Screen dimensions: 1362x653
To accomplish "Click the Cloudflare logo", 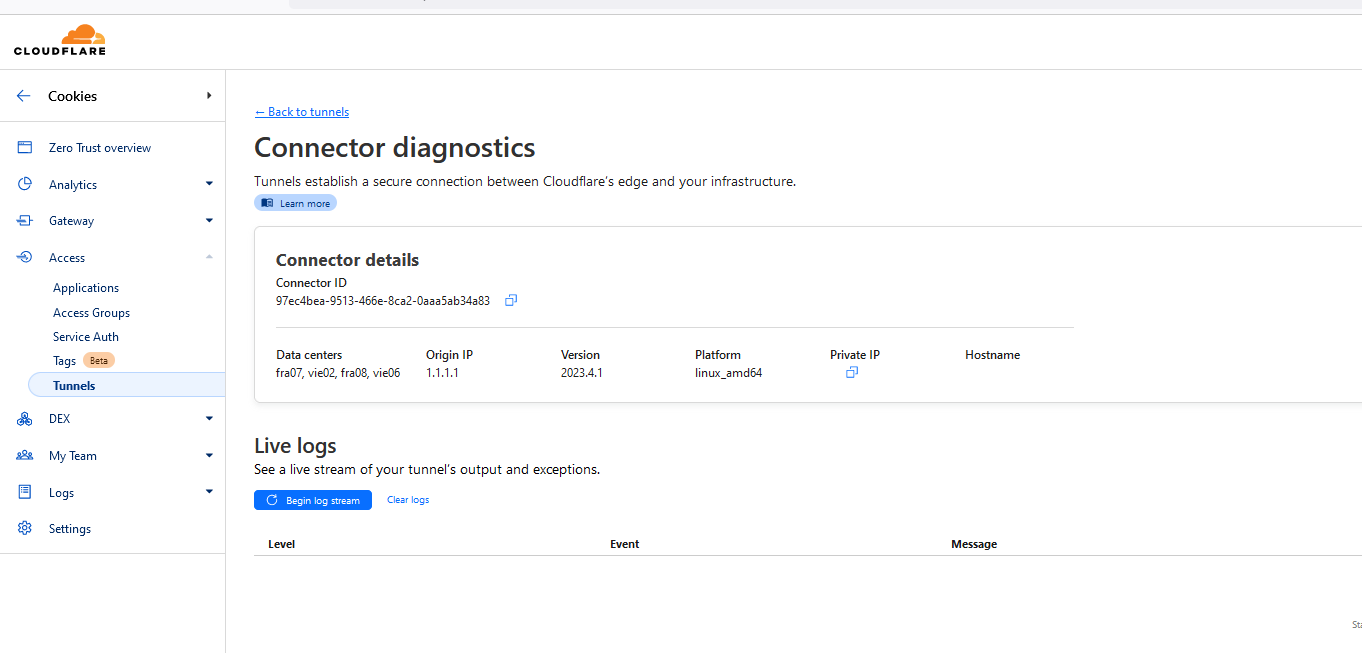I will click(x=60, y=39).
